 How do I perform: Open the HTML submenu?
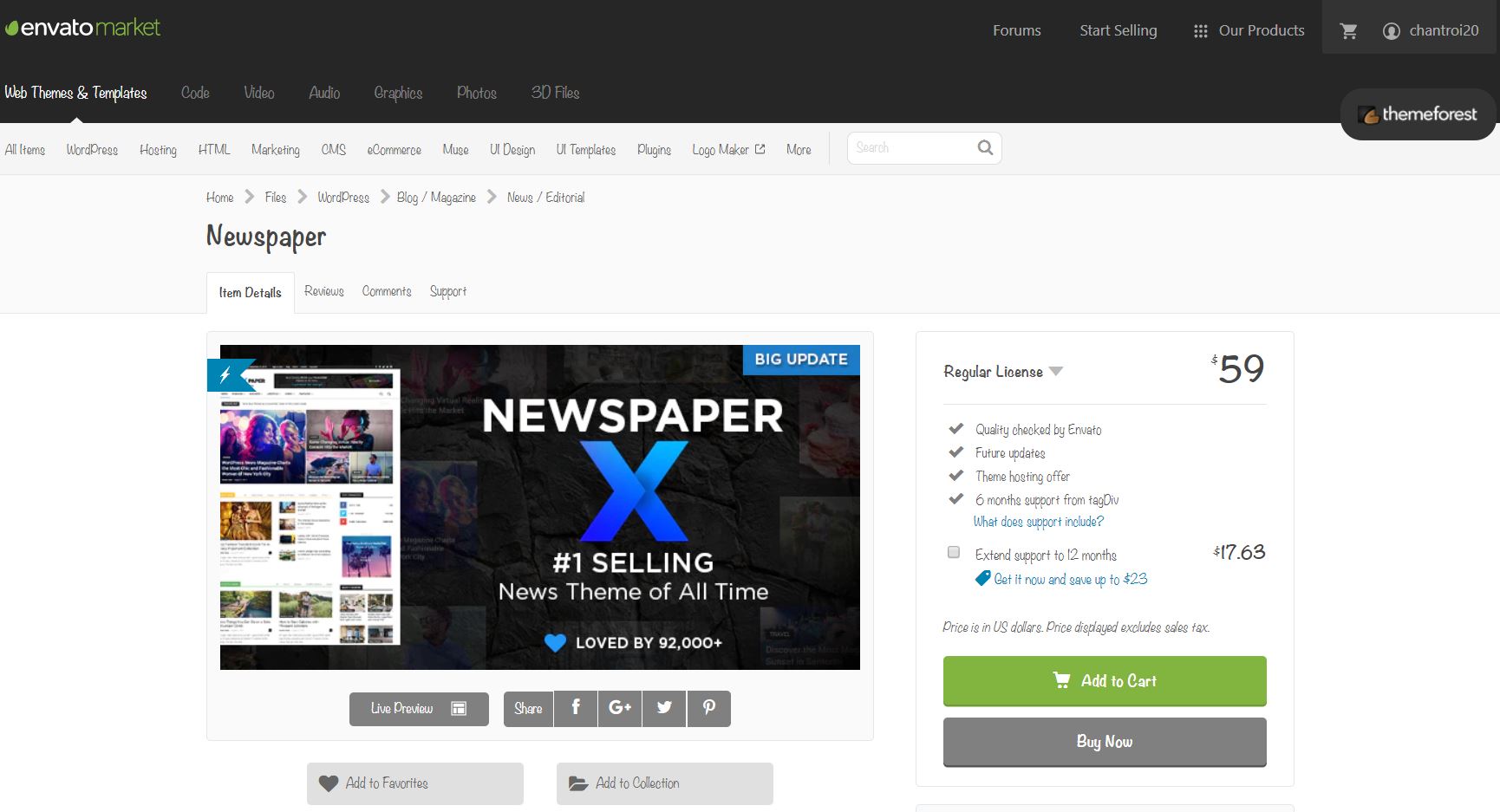214,149
